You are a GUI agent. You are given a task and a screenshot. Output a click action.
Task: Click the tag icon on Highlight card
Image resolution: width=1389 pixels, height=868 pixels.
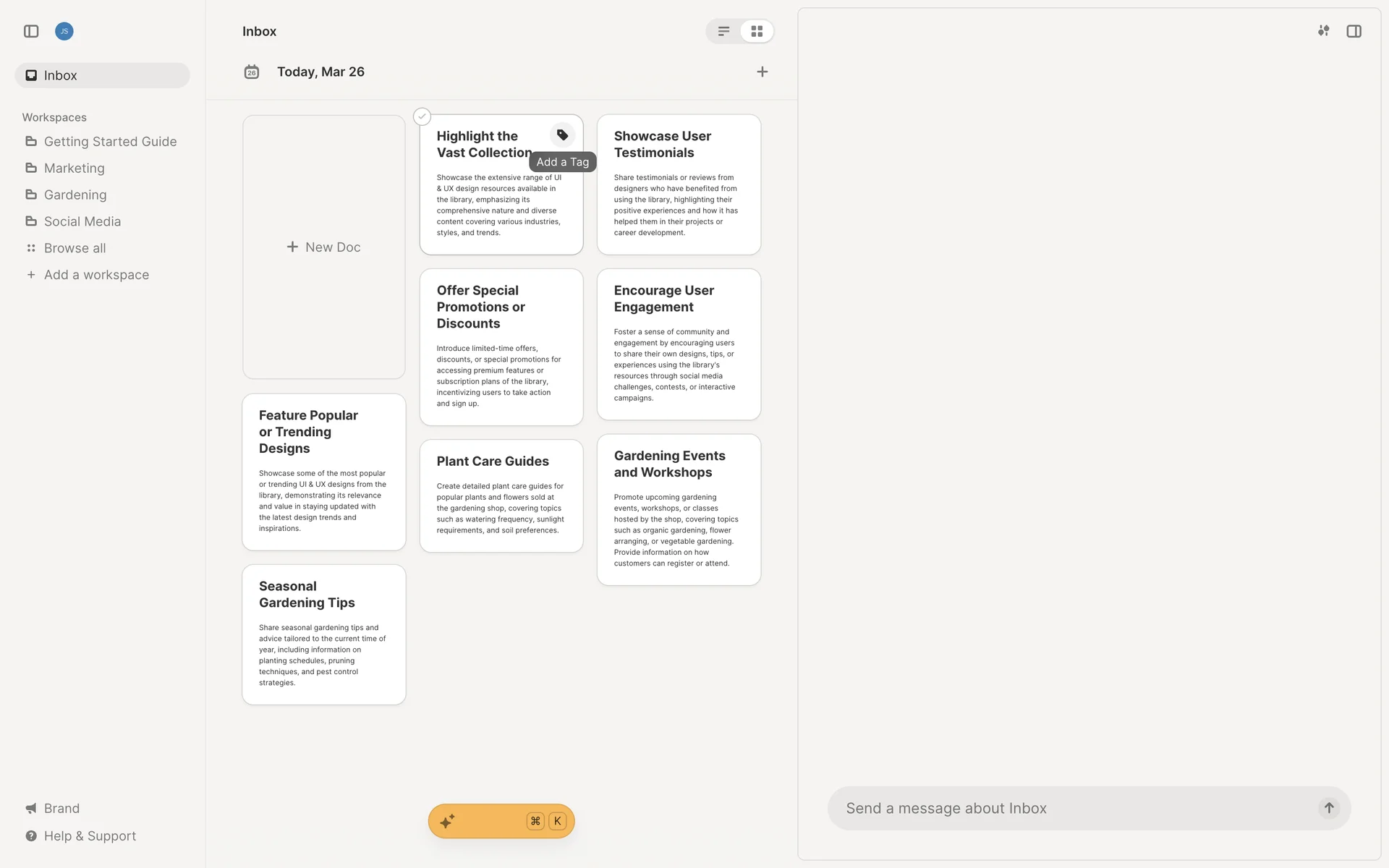[x=562, y=135]
